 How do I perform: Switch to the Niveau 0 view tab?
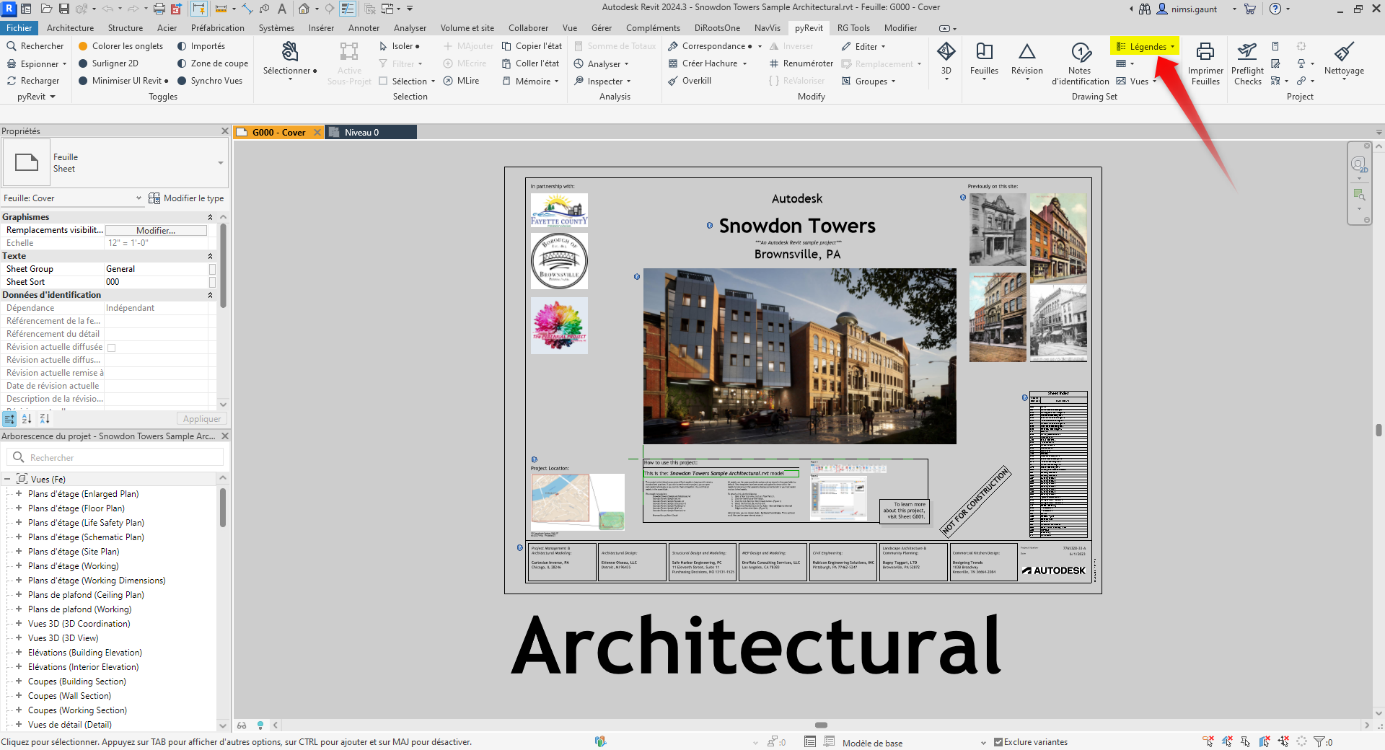[361, 132]
